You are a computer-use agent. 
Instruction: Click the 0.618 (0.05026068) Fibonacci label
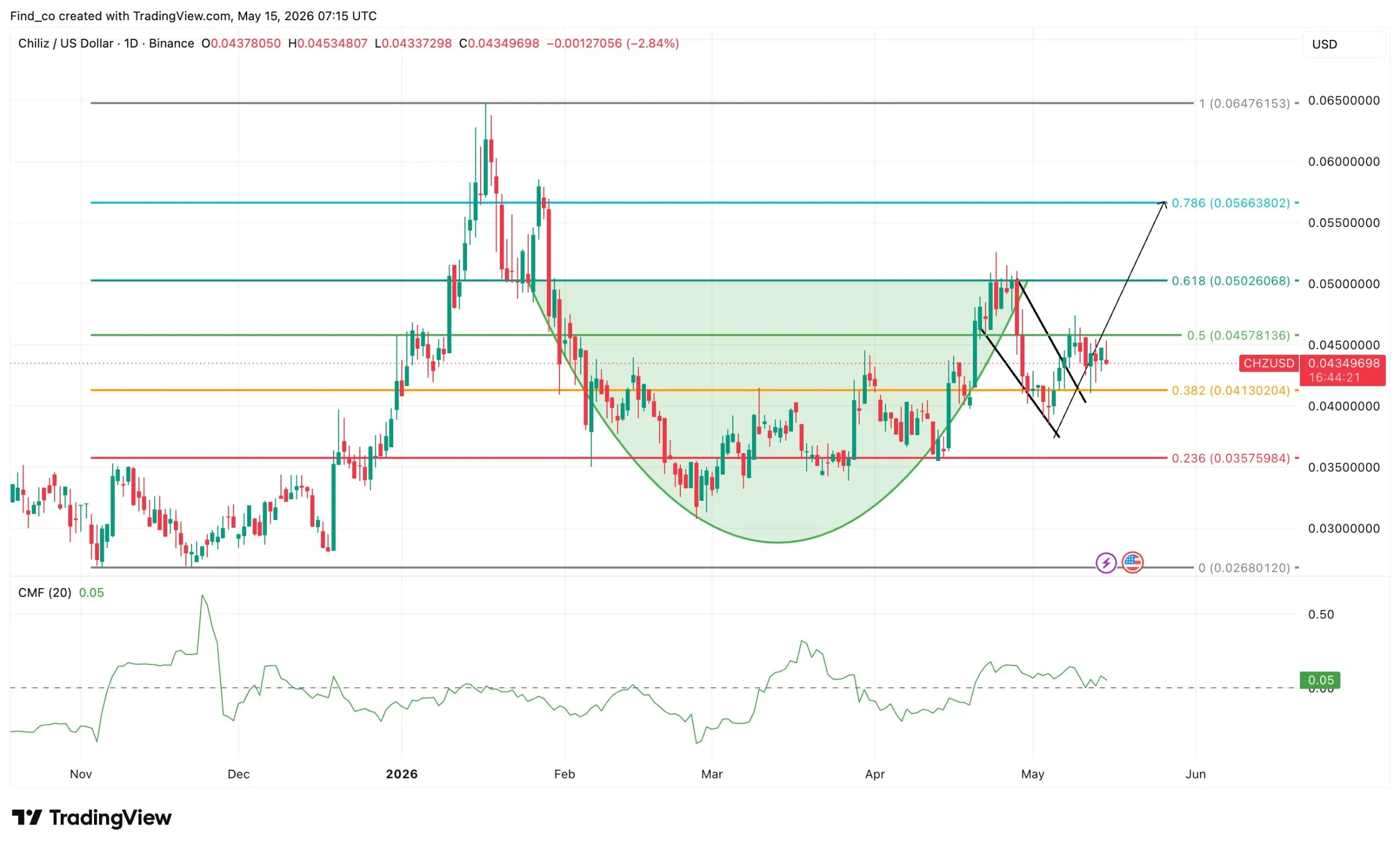pyautogui.click(x=1230, y=280)
